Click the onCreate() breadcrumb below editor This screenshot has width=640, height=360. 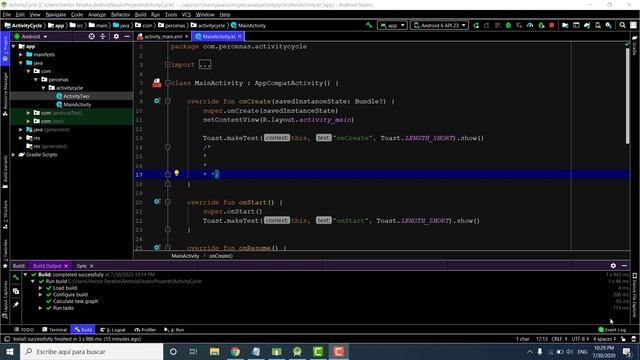tap(221, 256)
